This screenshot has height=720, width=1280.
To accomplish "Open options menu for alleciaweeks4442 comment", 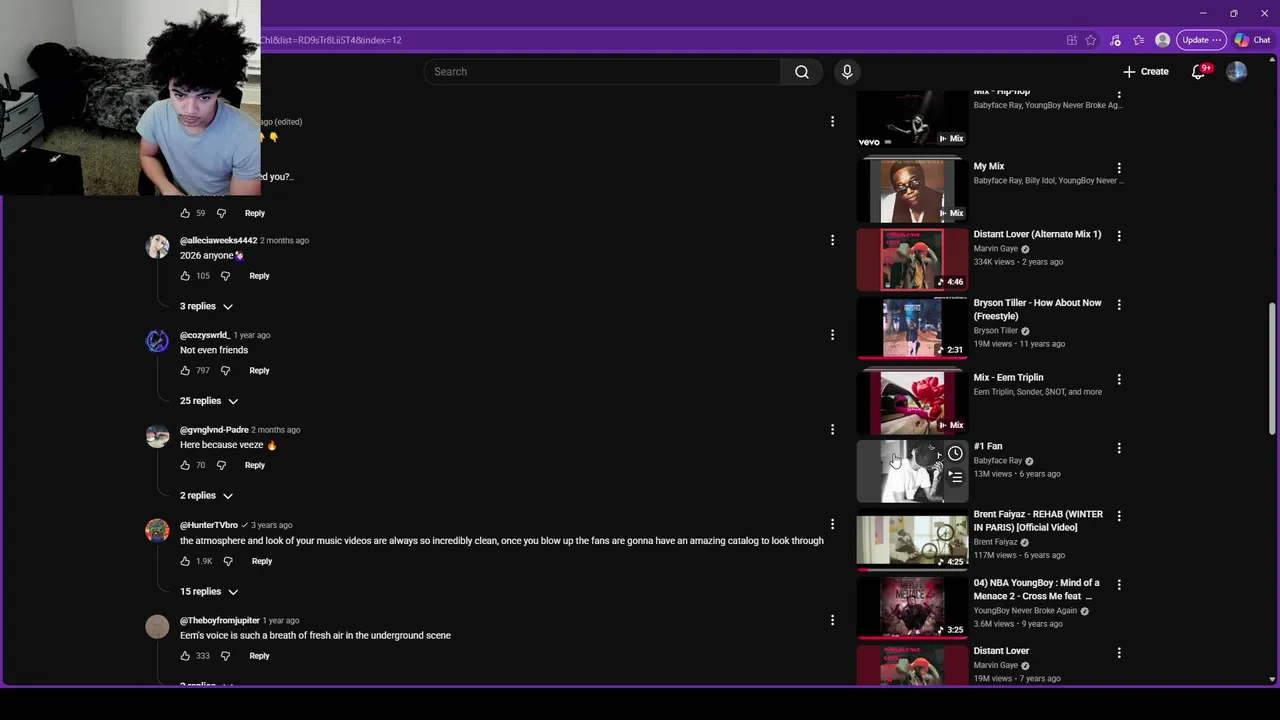I will [x=832, y=240].
